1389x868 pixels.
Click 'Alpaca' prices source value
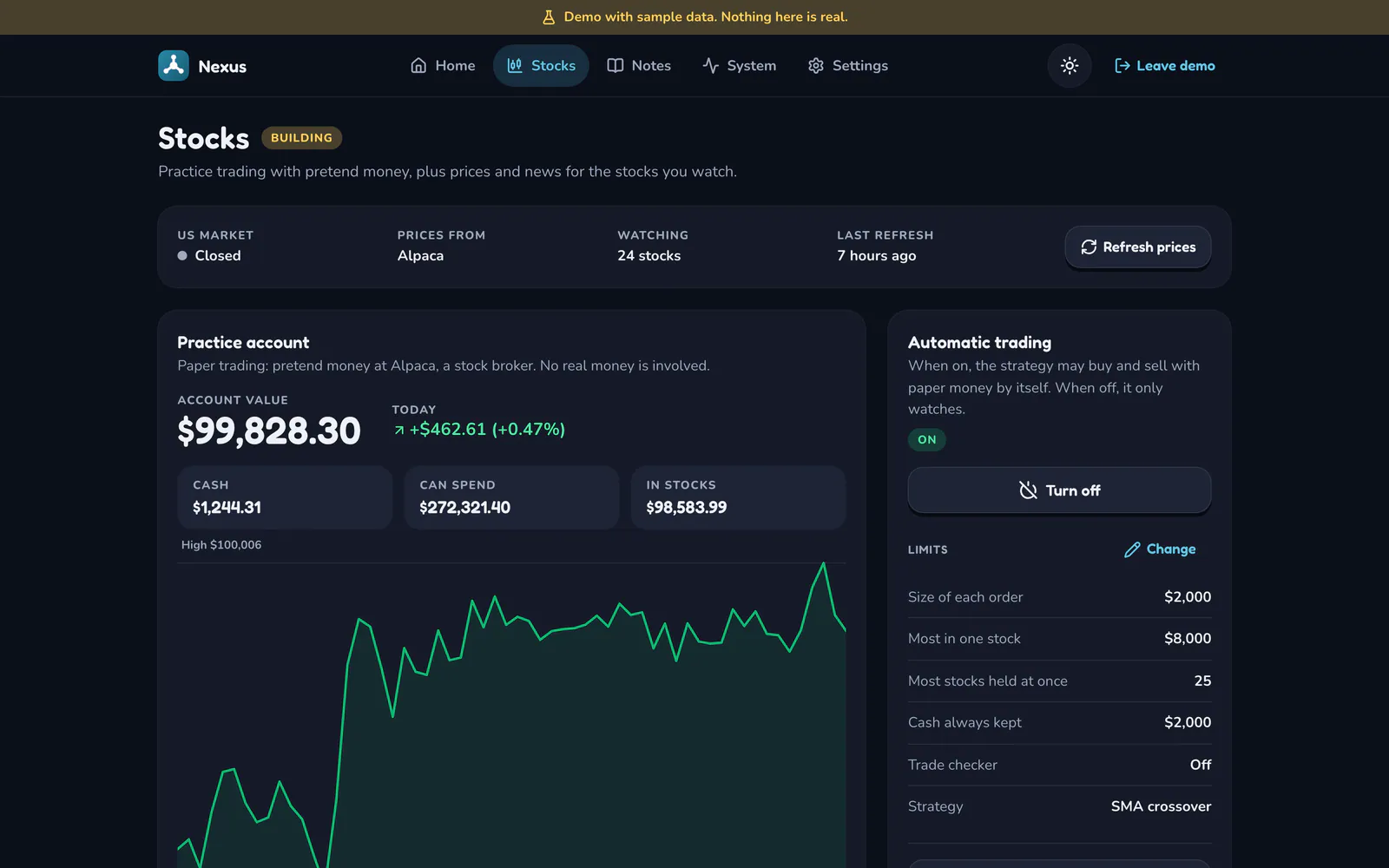420,256
